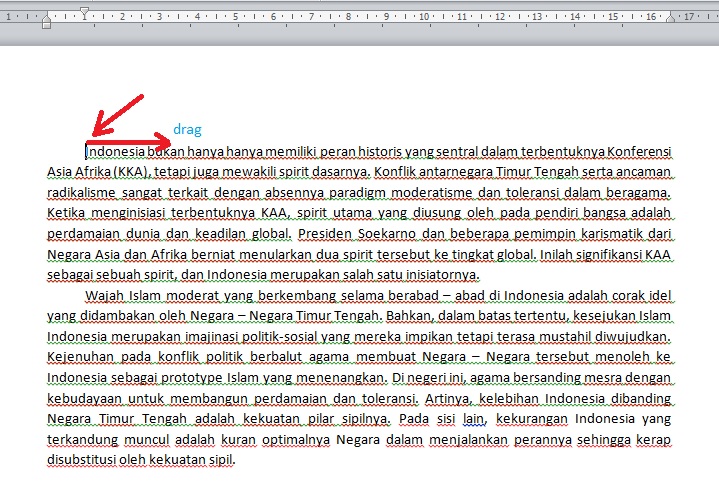
Task: Click the word "Konferensi" in first line
Action: (639, 151)
